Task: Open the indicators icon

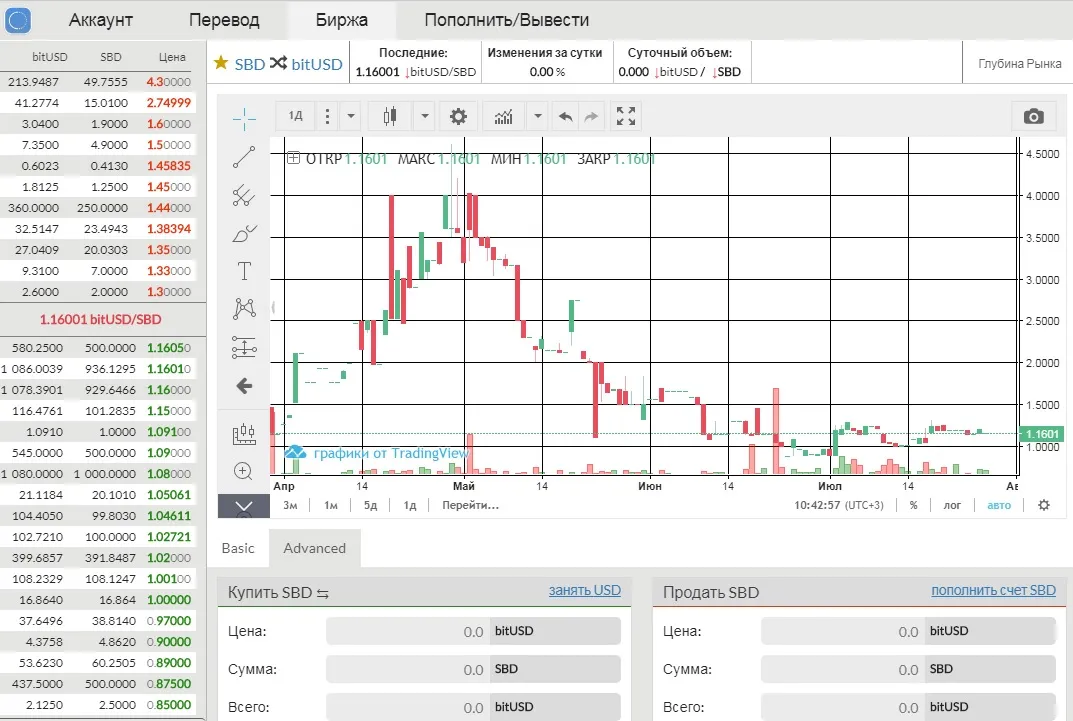Action: click(504, 116)
